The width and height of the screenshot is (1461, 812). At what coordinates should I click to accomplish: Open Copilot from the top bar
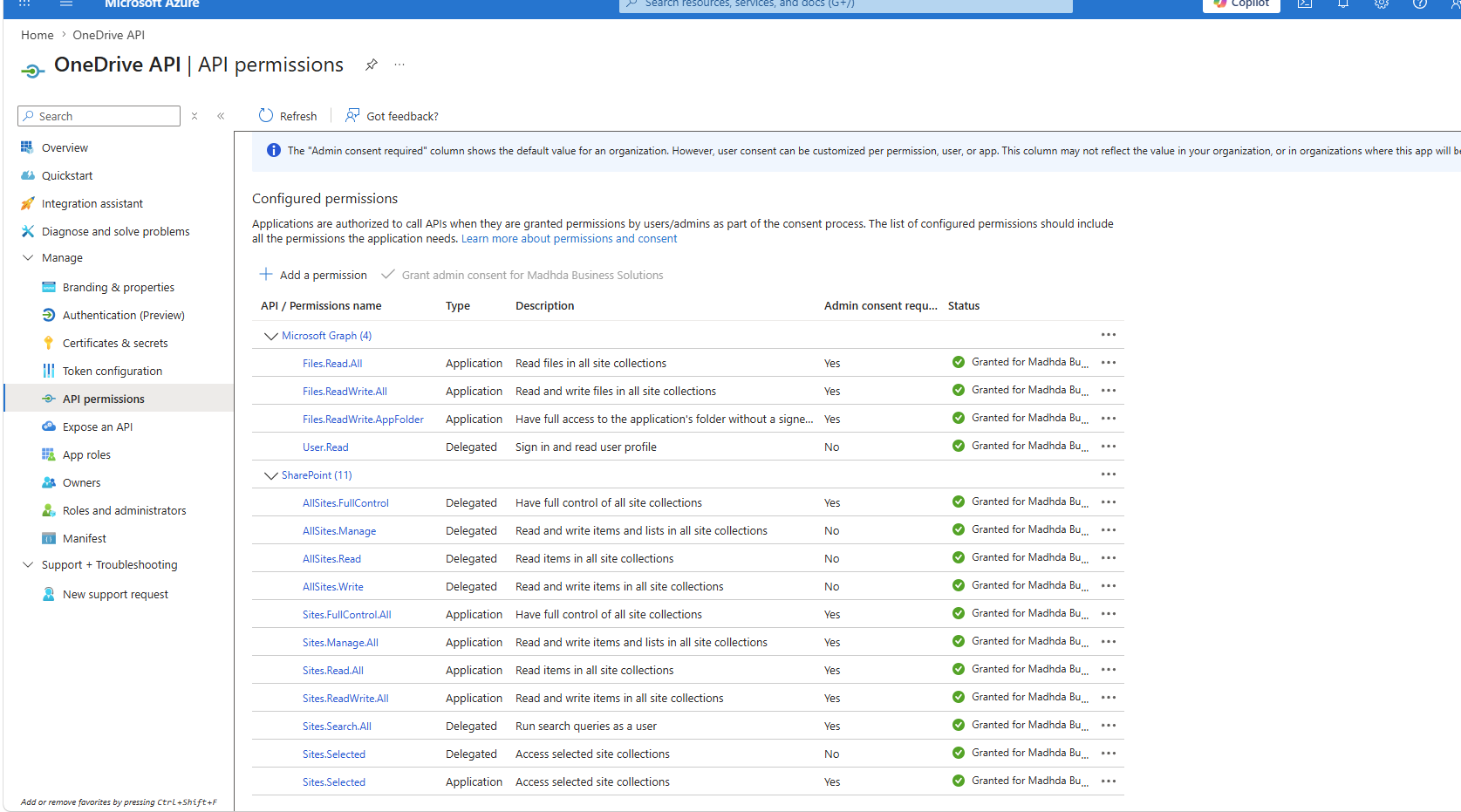pyautogui.click(x=1241, y=4)
